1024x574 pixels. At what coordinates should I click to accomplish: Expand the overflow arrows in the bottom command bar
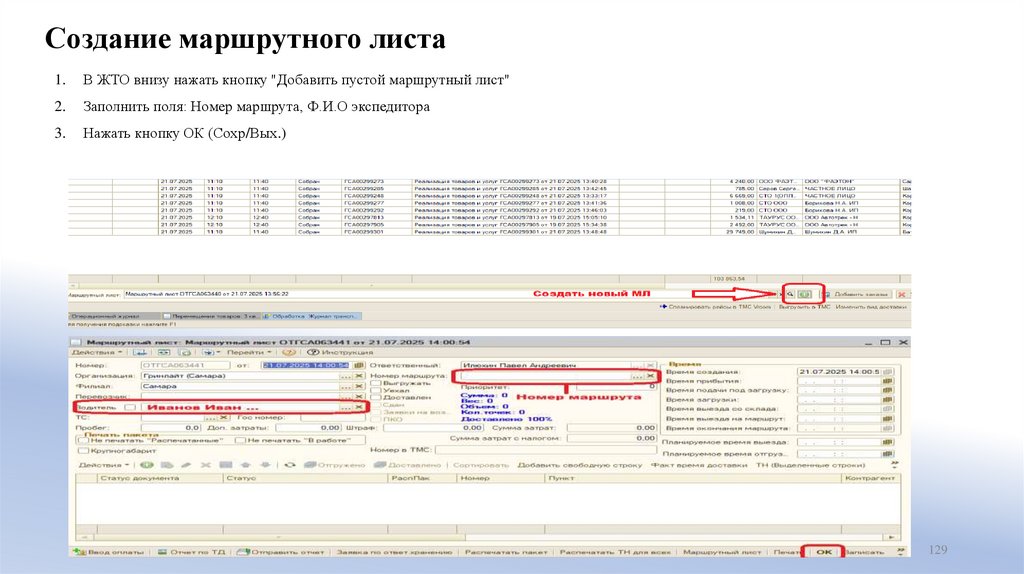(901, 552)
